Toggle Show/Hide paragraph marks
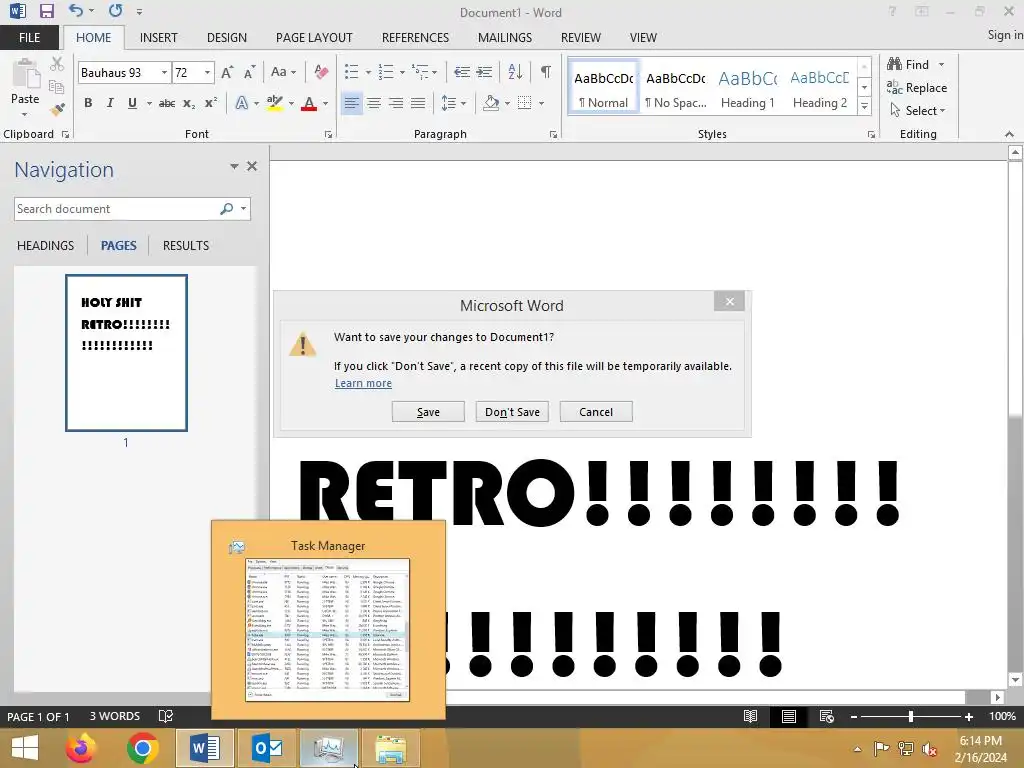The width and height of the screenshot is (1024, 768). (x=546, y=72)
